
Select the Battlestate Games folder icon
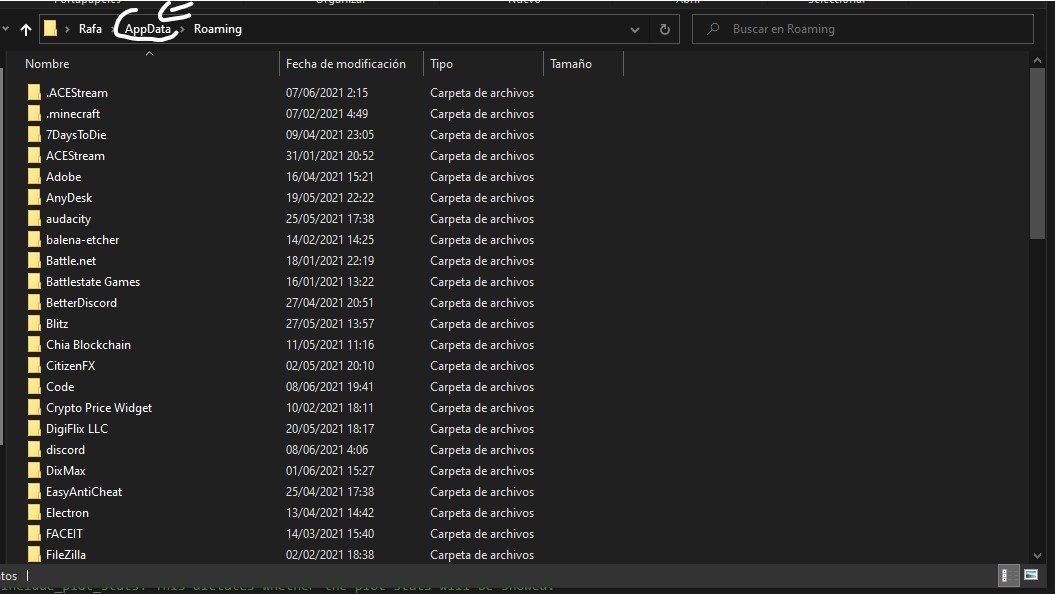pos(34,281)
